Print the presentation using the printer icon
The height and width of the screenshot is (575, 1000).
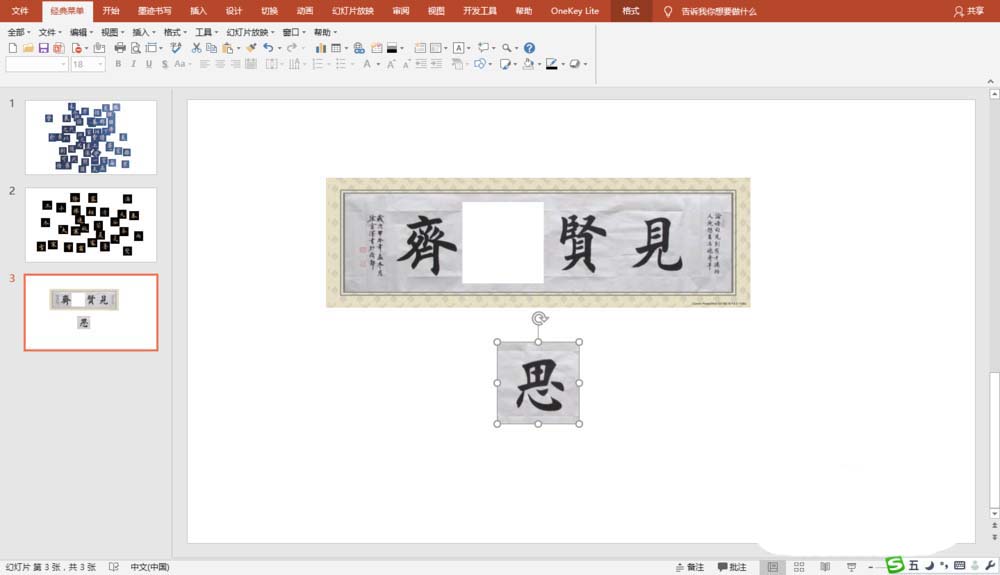[120, 48]
